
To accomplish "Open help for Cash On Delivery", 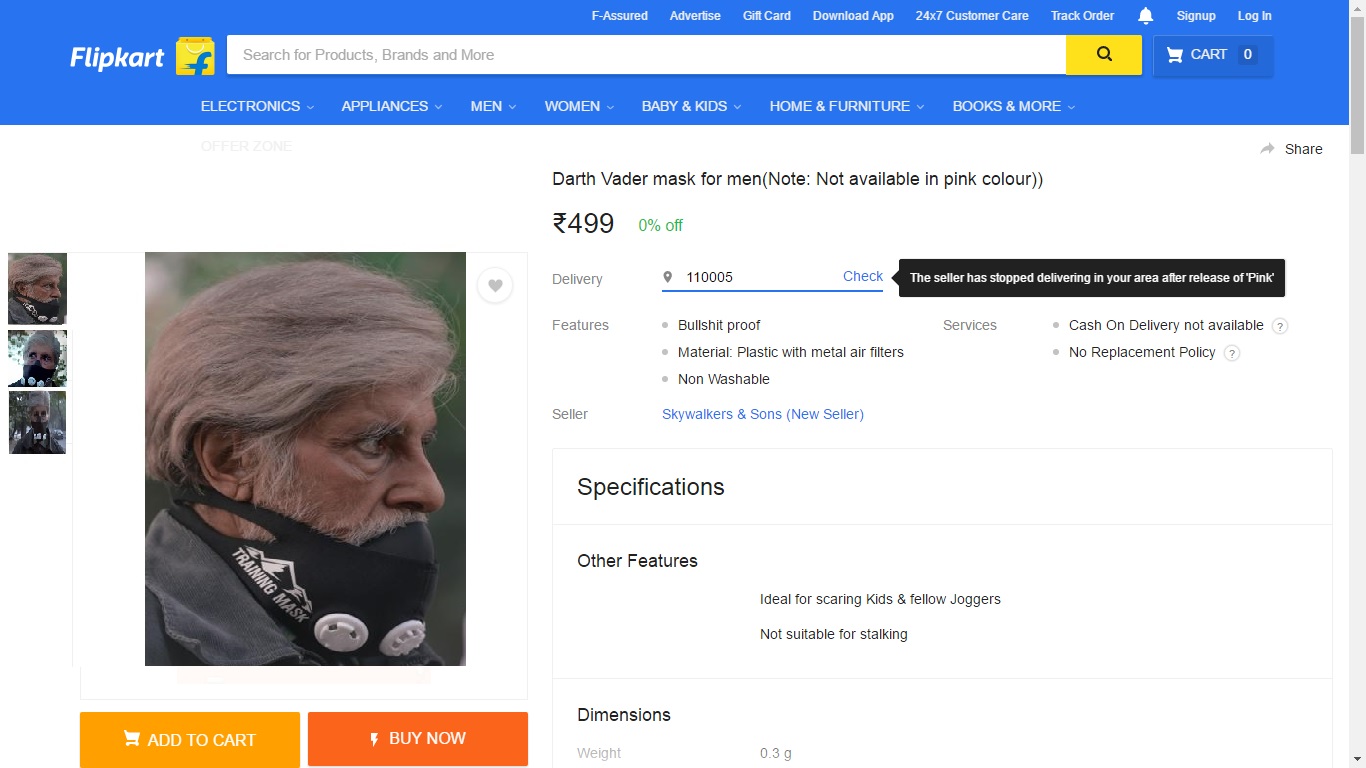I will coord(1280,326).
